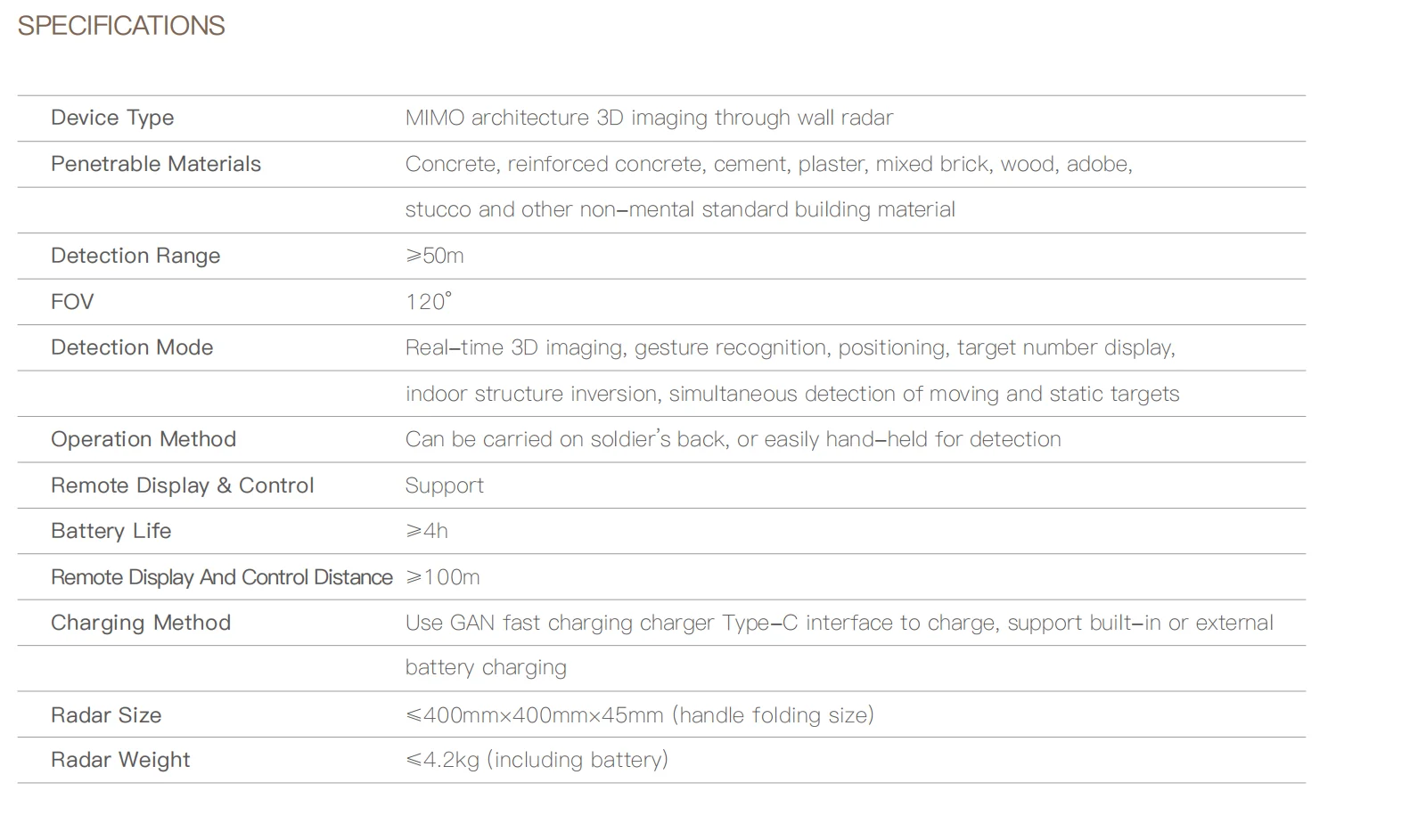Click the FOV row label
This screenshot has height=840, width=1418.
pos(72,302)
